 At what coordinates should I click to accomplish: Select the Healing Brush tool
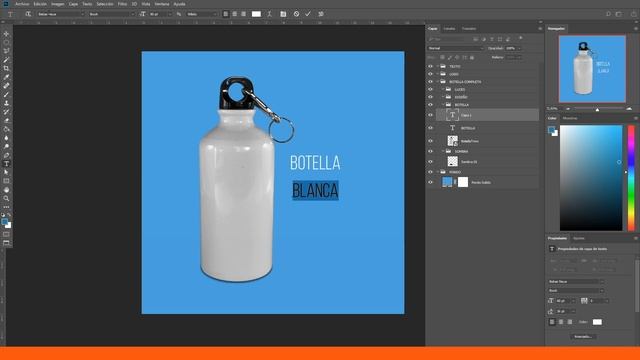click(6, 86)
